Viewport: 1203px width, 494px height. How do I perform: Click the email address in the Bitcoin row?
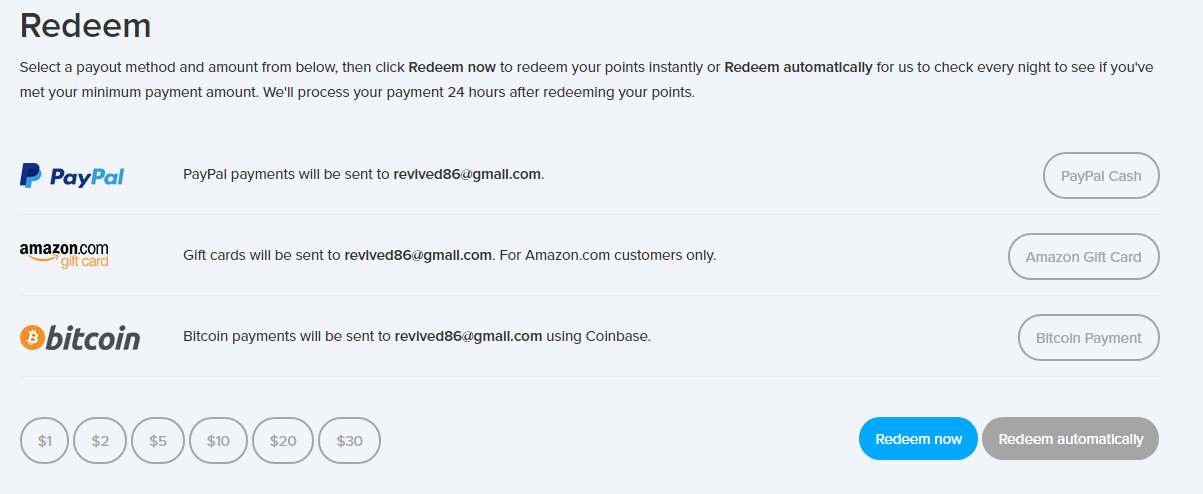(x=468, y=336)
